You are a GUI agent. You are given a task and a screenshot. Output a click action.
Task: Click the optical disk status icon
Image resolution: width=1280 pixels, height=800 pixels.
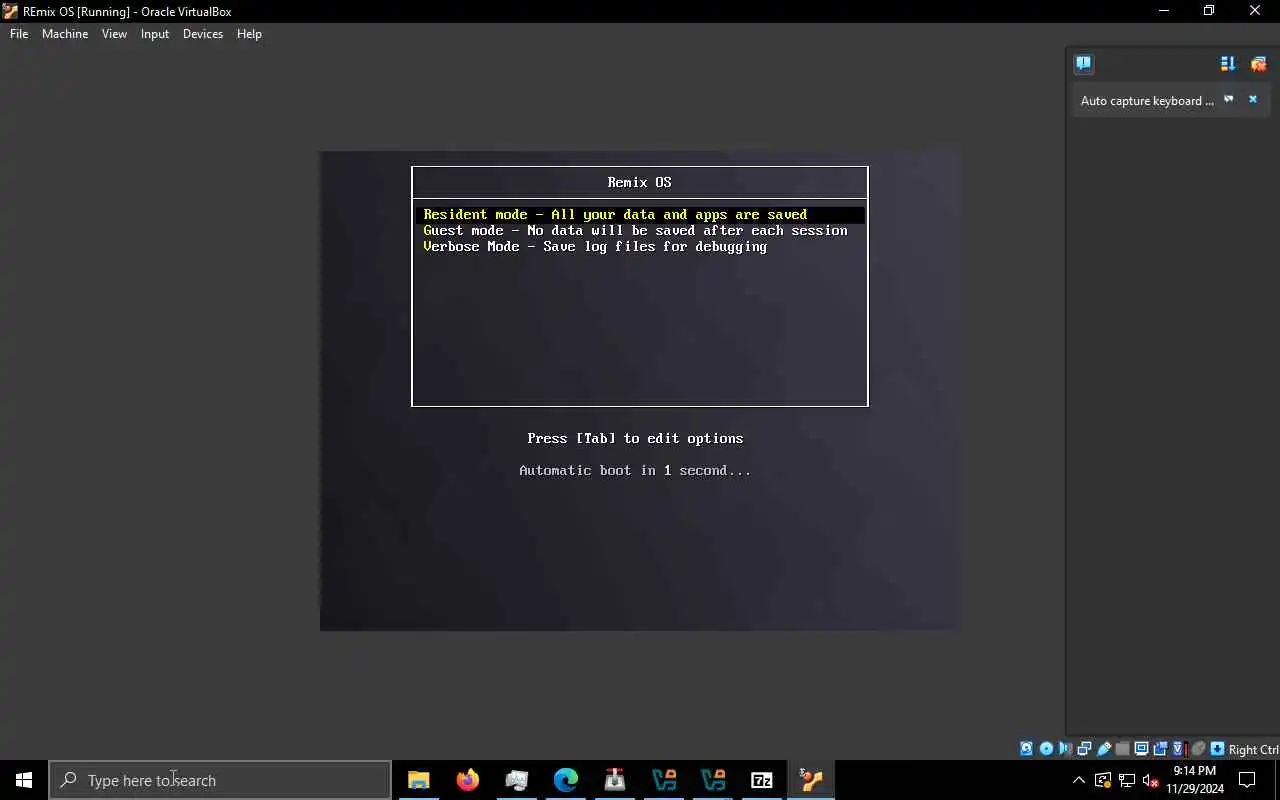coord(1046,749)
